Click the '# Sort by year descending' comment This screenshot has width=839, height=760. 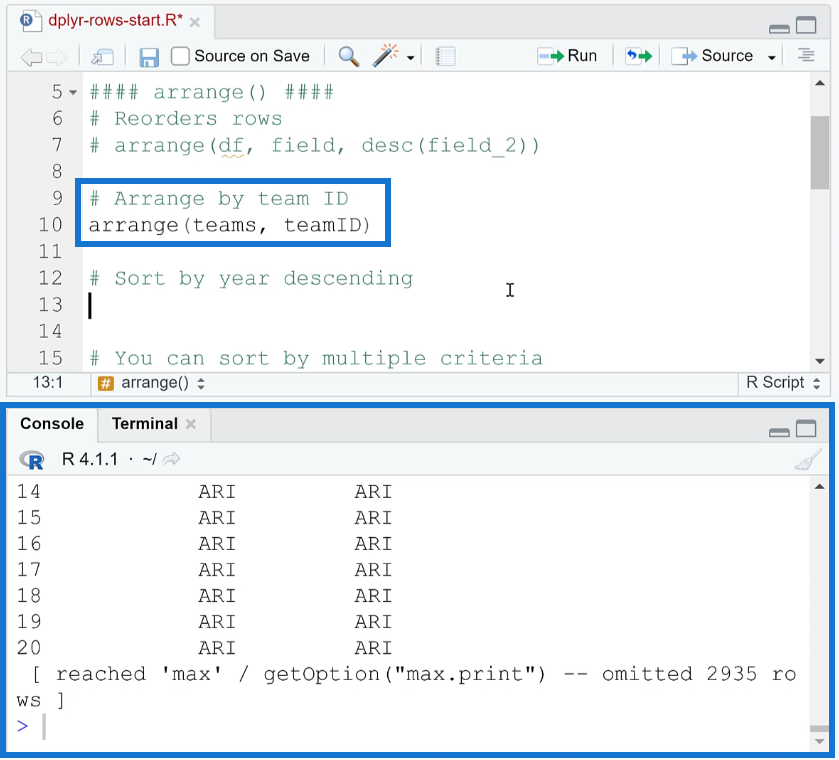point(251,279)
